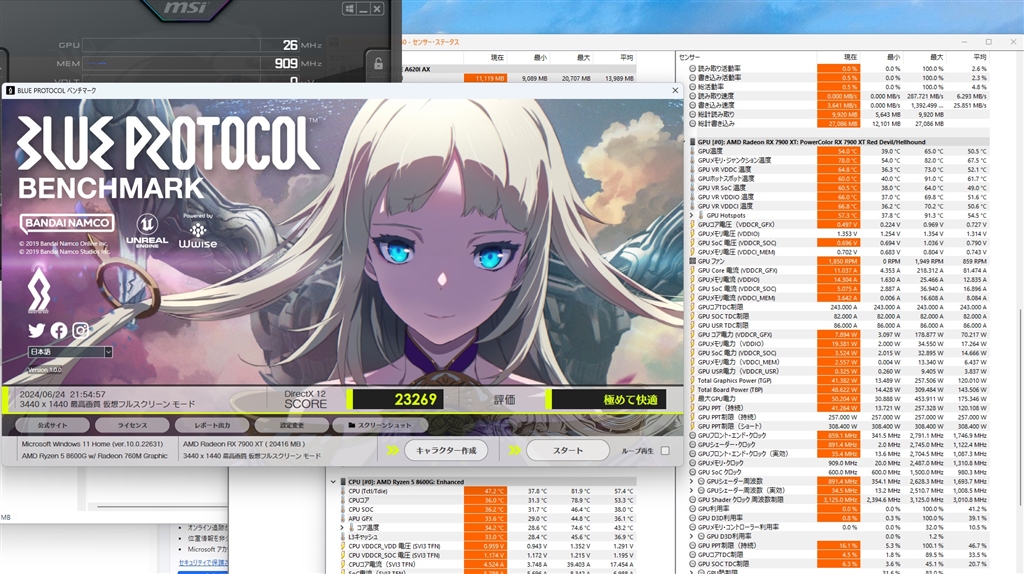Expand the GPU Hotspots row
1024x574 pixels.
692,215
